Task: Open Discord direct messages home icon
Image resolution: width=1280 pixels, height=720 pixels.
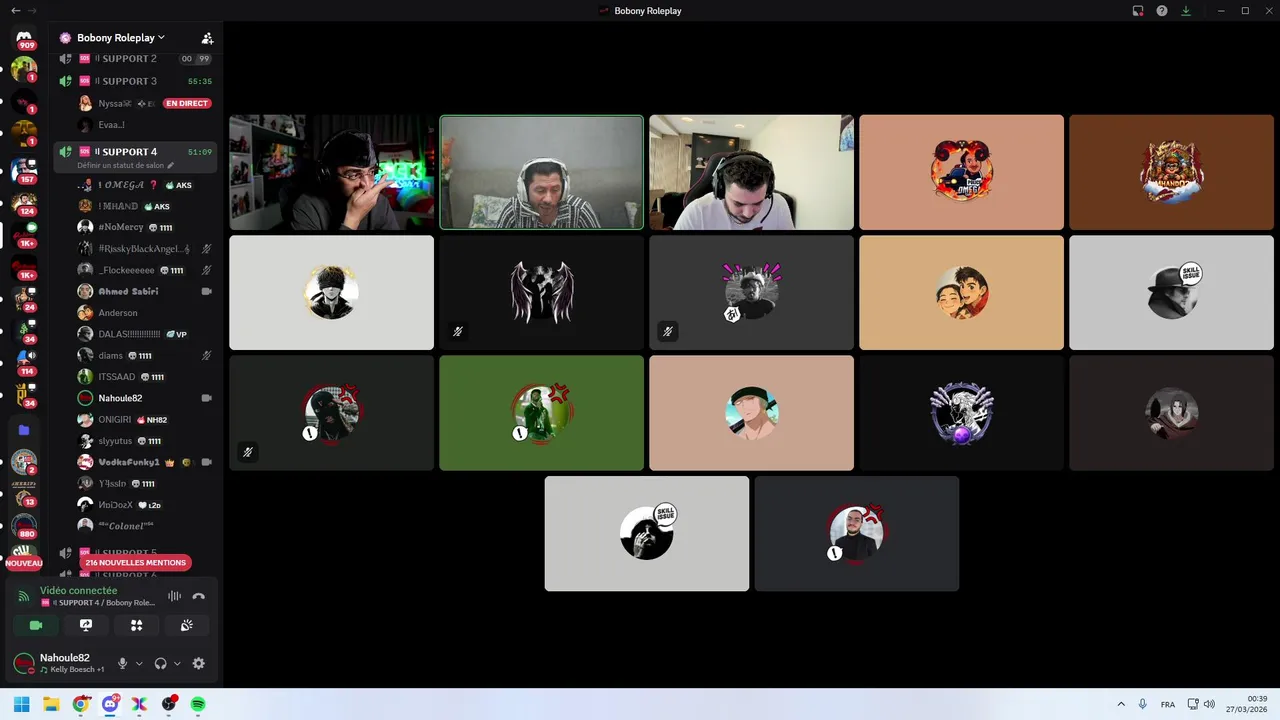Action: 24,38
